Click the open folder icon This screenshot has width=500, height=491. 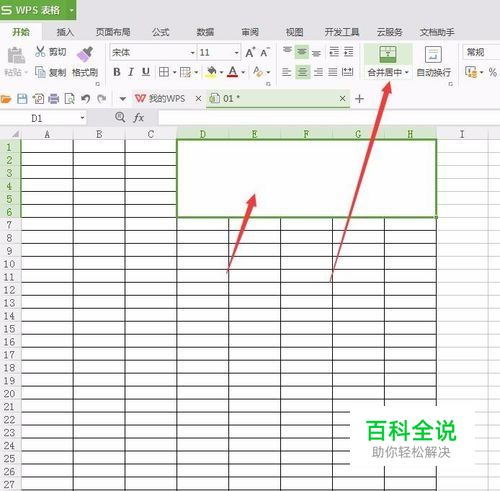6,99
